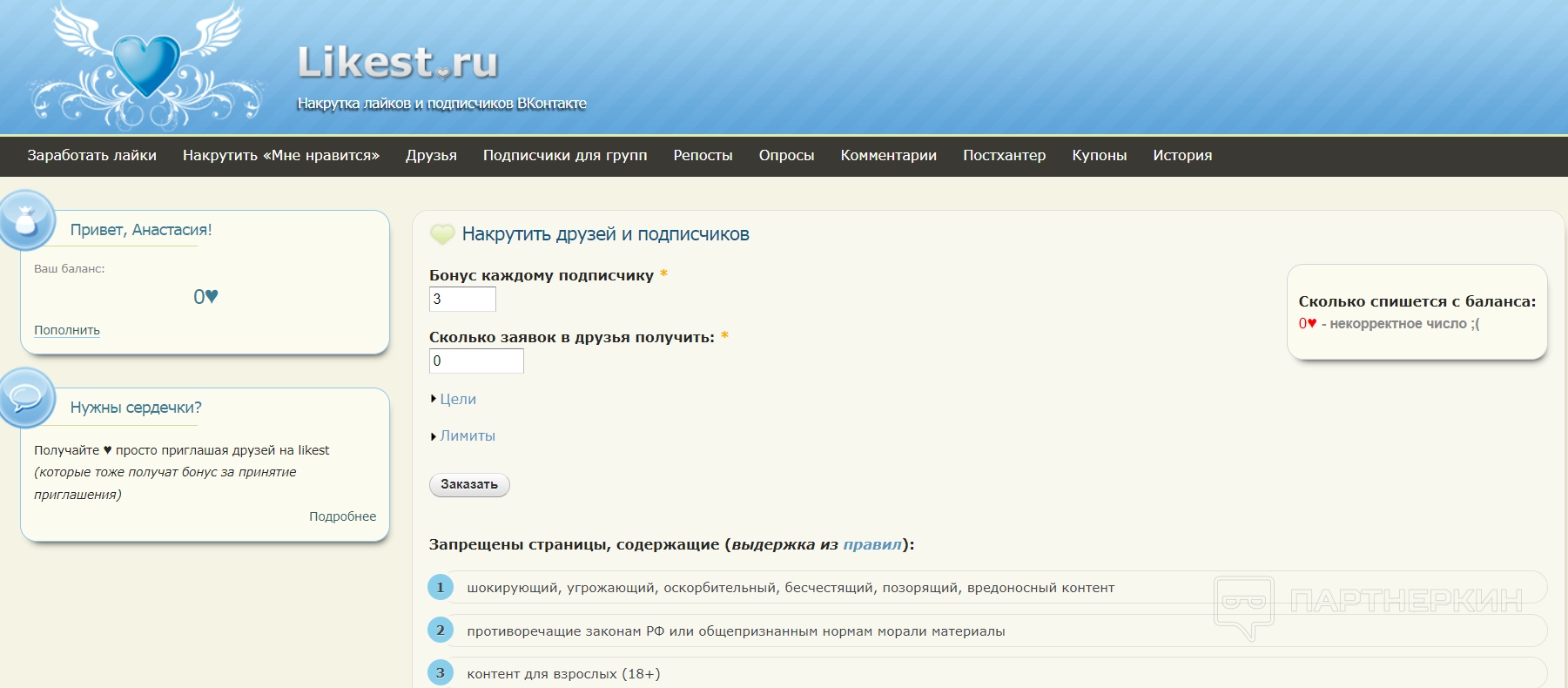Click the number 2 rule badge
Screen dimensions: 1568x688
[x=441, y=630]
